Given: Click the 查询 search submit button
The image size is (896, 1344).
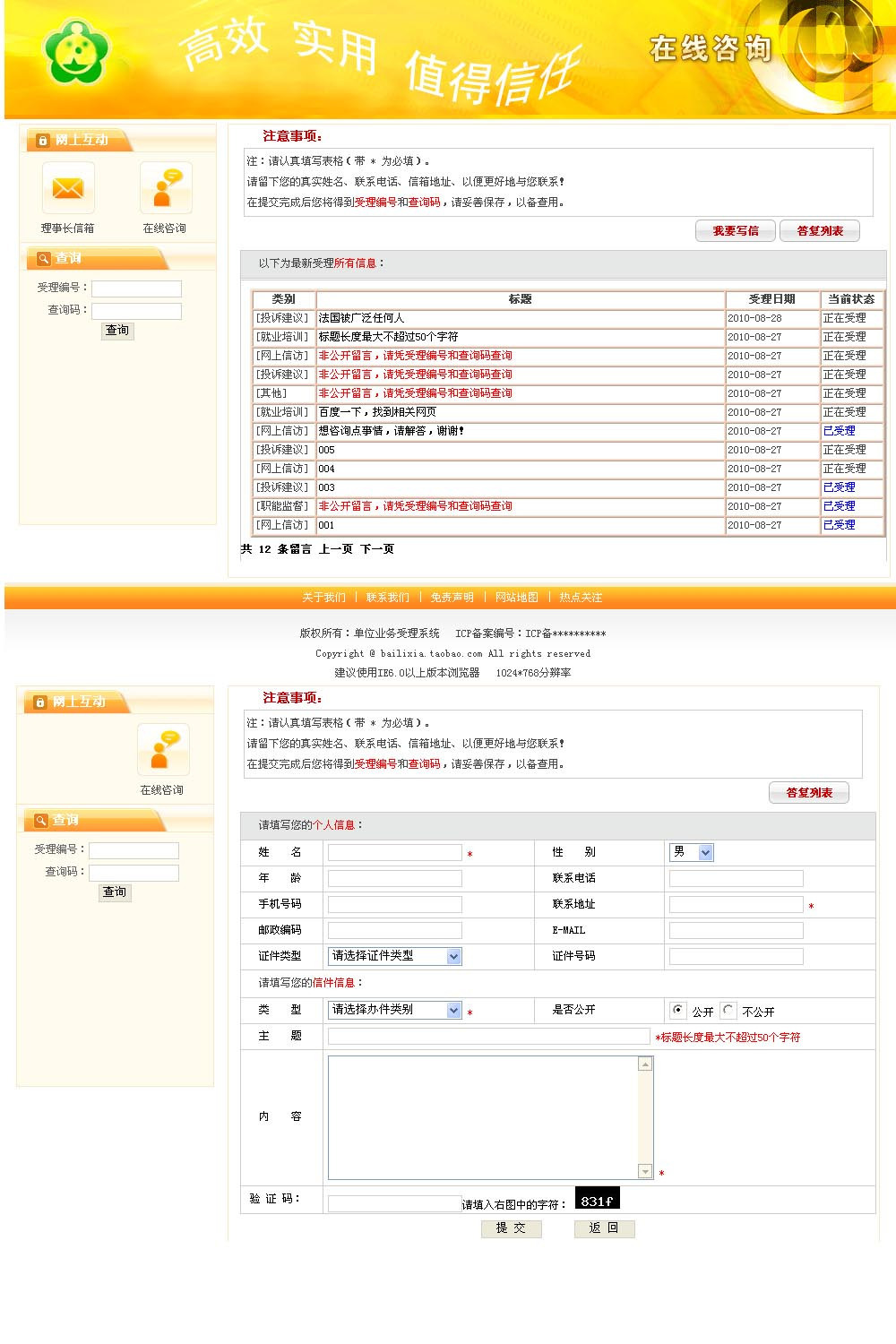Looking at the screenshot, I should click(x=116, y=331).
